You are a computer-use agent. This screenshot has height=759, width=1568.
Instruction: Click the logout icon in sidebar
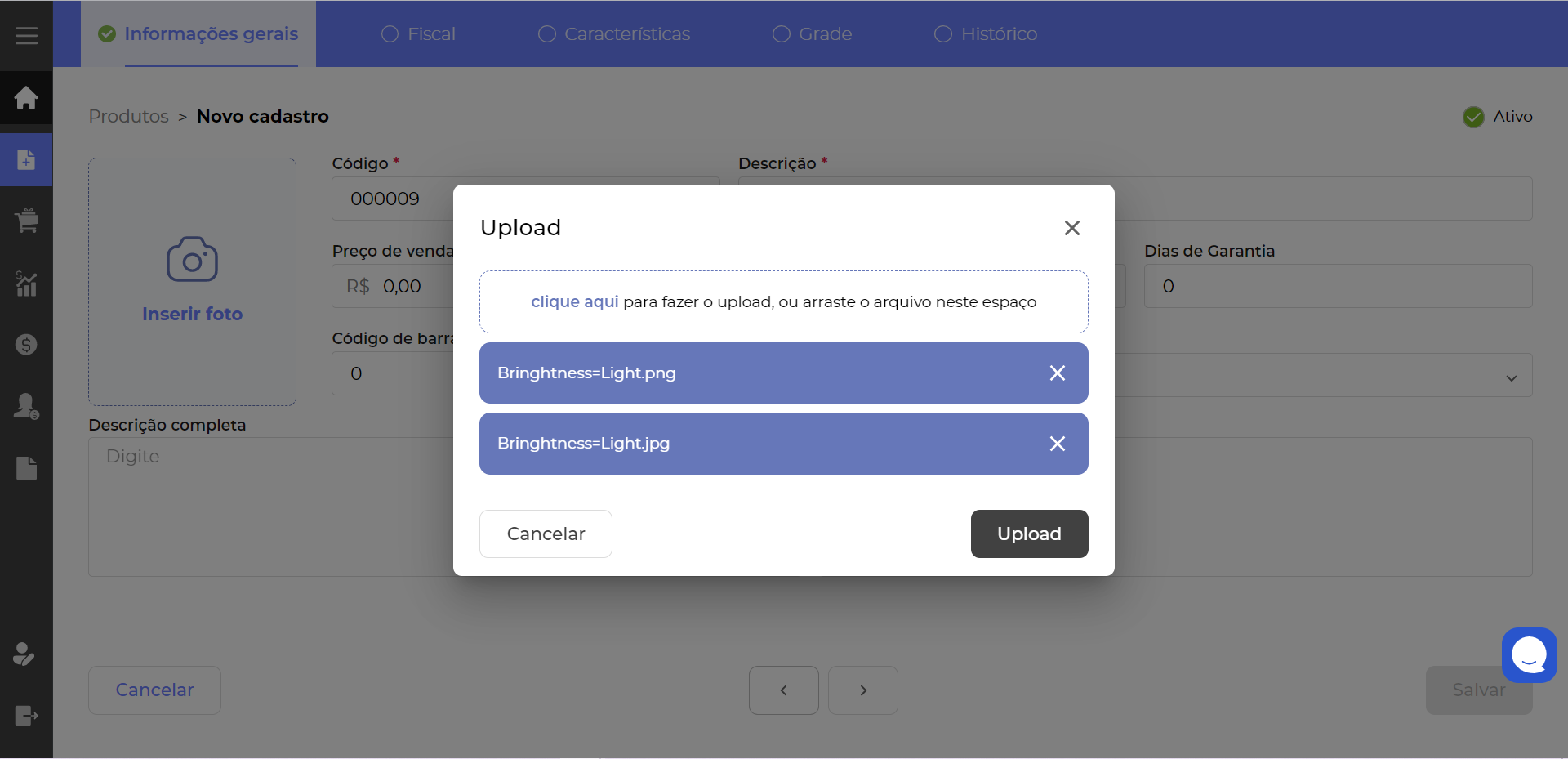pos(26,716)
